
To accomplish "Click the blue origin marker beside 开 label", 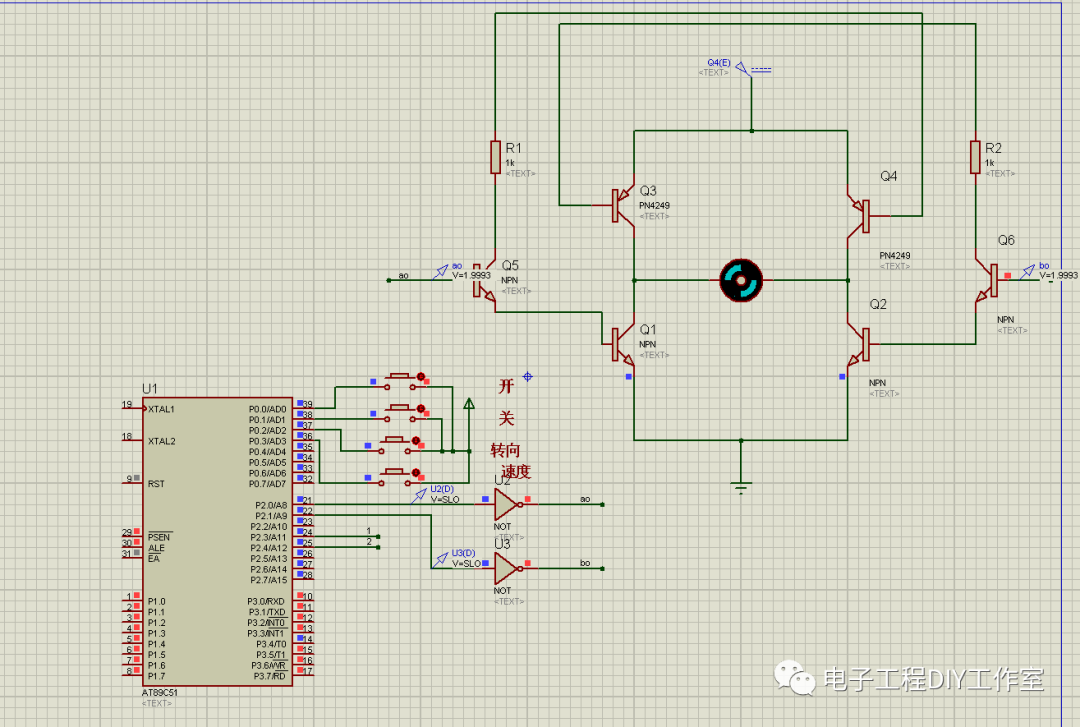I will [528, 376].
